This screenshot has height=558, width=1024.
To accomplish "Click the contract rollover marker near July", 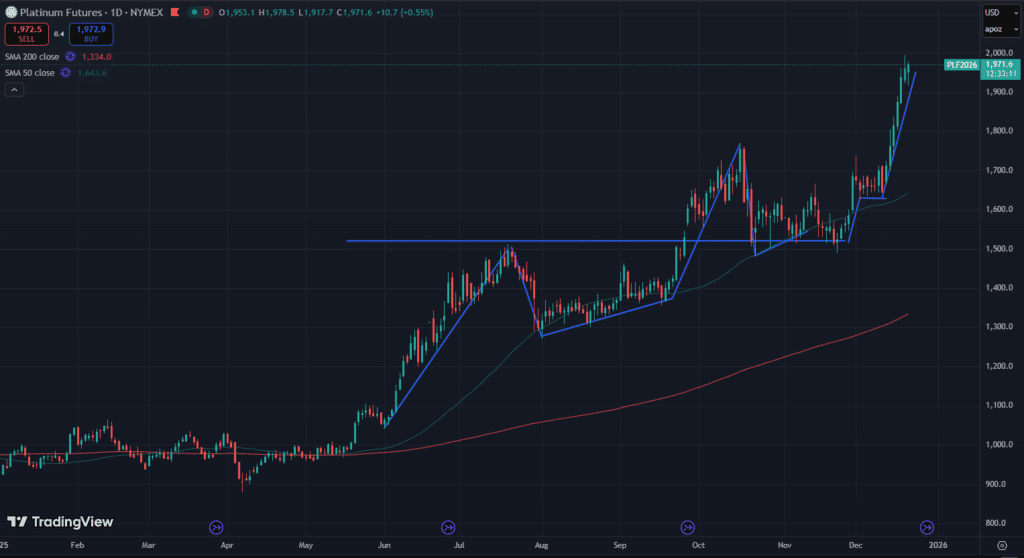I will click(447, 527).
